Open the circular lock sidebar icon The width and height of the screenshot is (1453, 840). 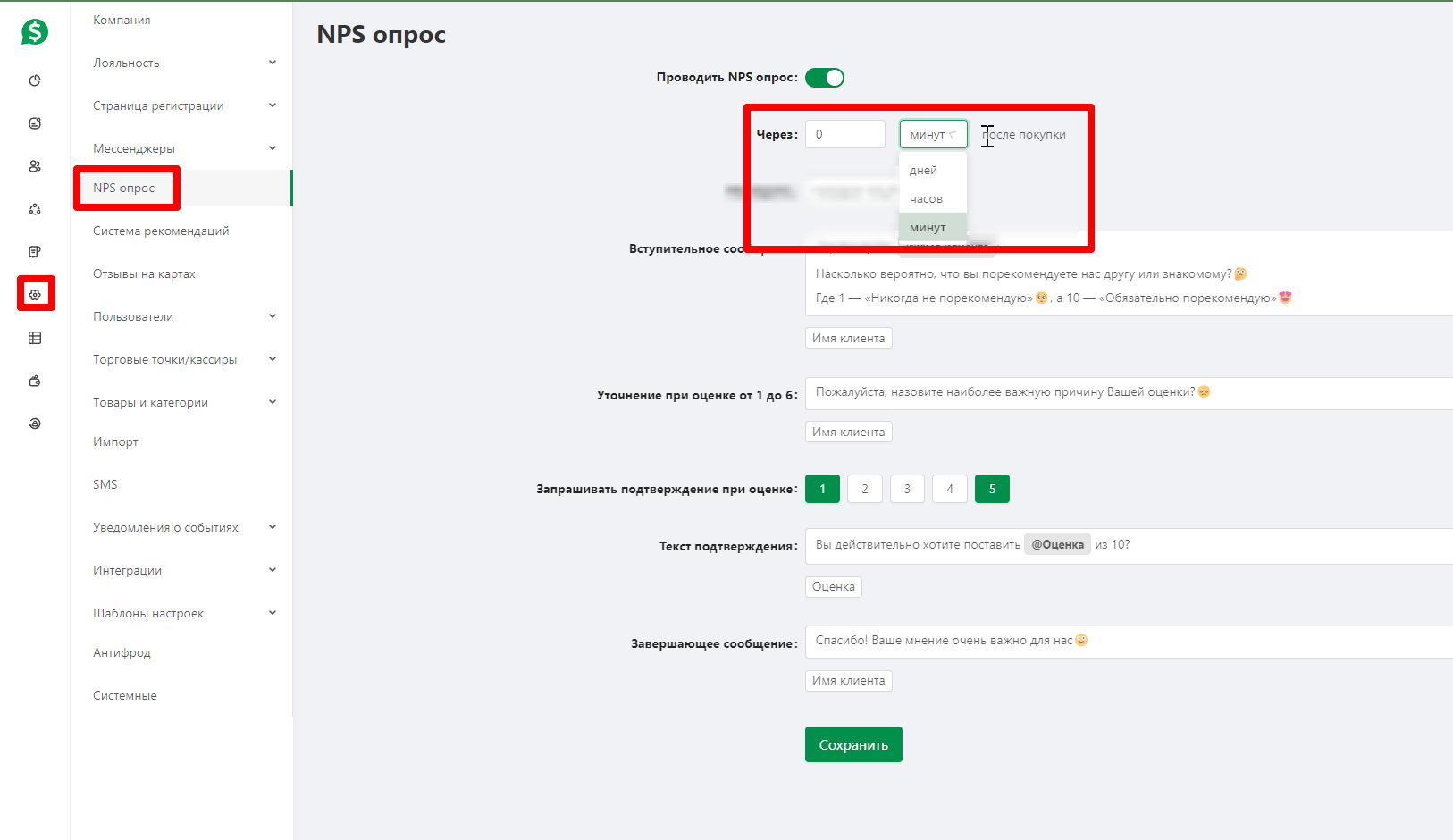(35, 424)
